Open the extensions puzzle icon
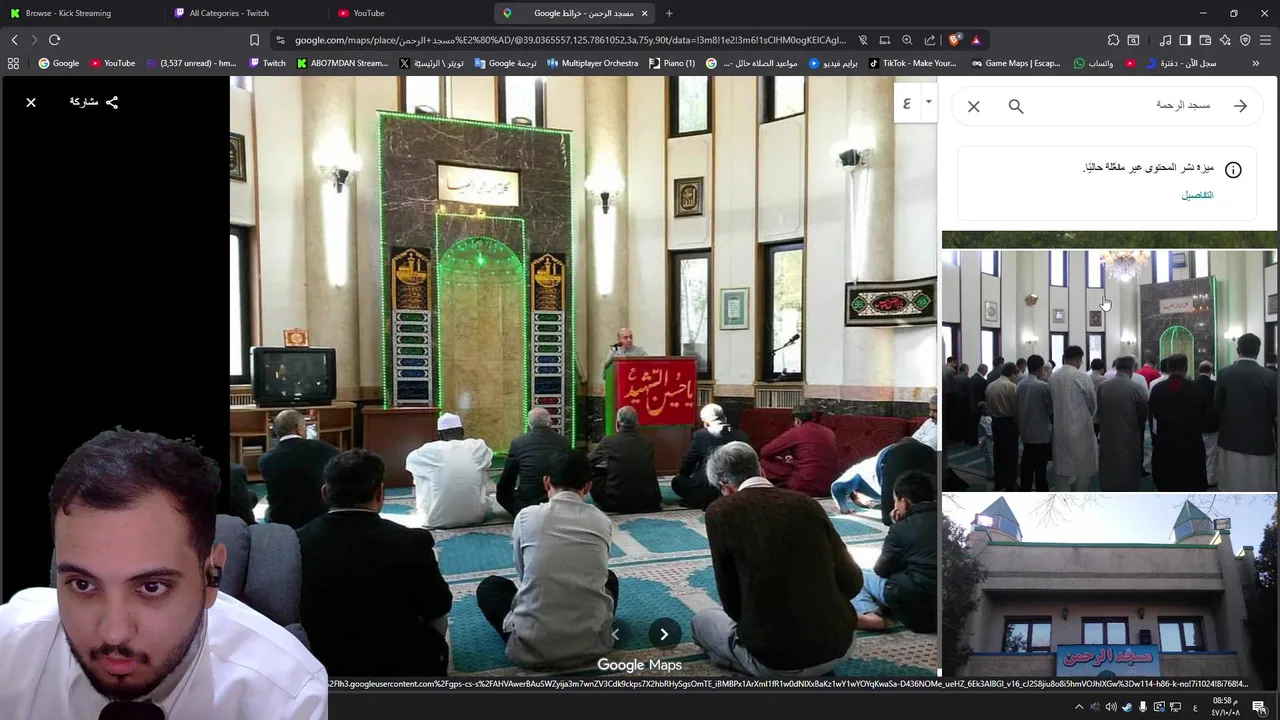Image resolution: width=1280 pixels, height=720 pixels. [1113, 40]
